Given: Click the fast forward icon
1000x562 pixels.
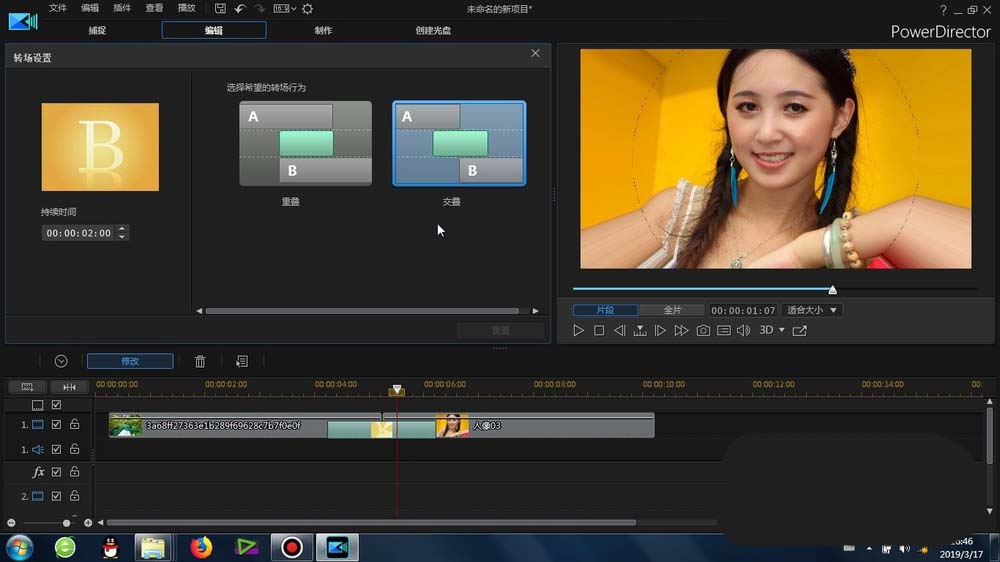Looking at the screenshot, I should click(x=681, y=331).
